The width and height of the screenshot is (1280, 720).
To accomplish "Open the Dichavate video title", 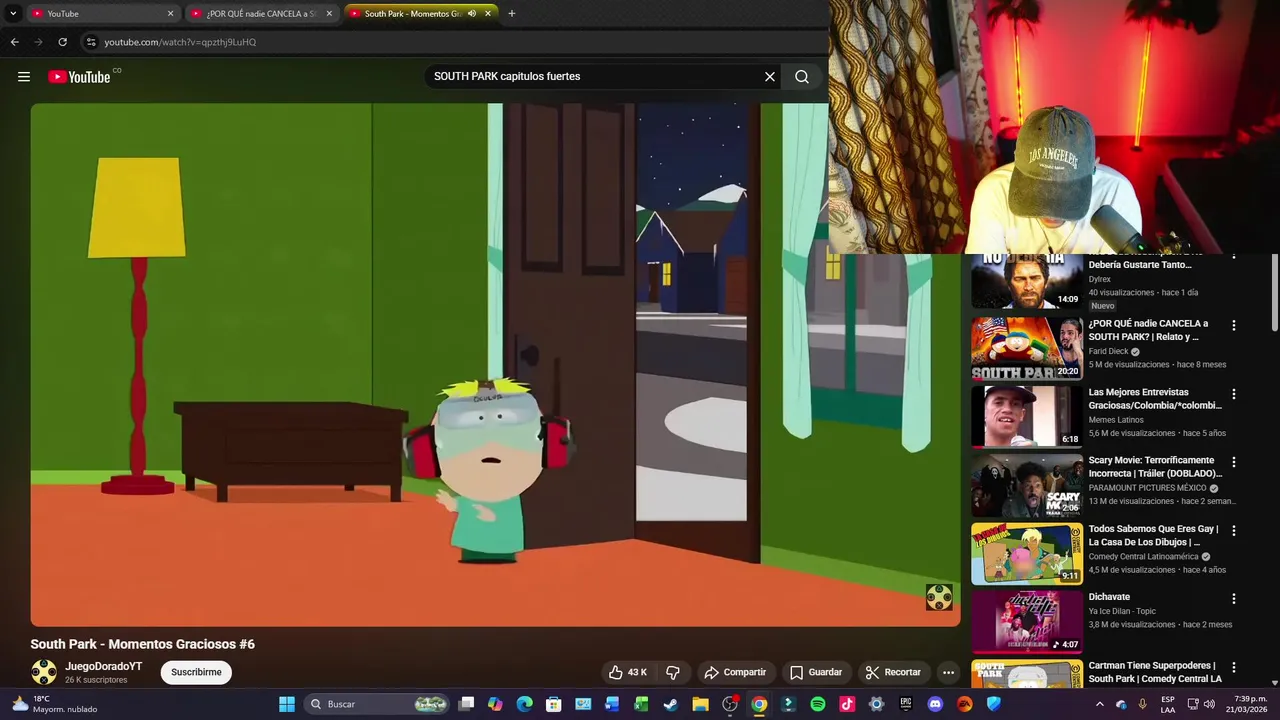I will coord(1109,597).
